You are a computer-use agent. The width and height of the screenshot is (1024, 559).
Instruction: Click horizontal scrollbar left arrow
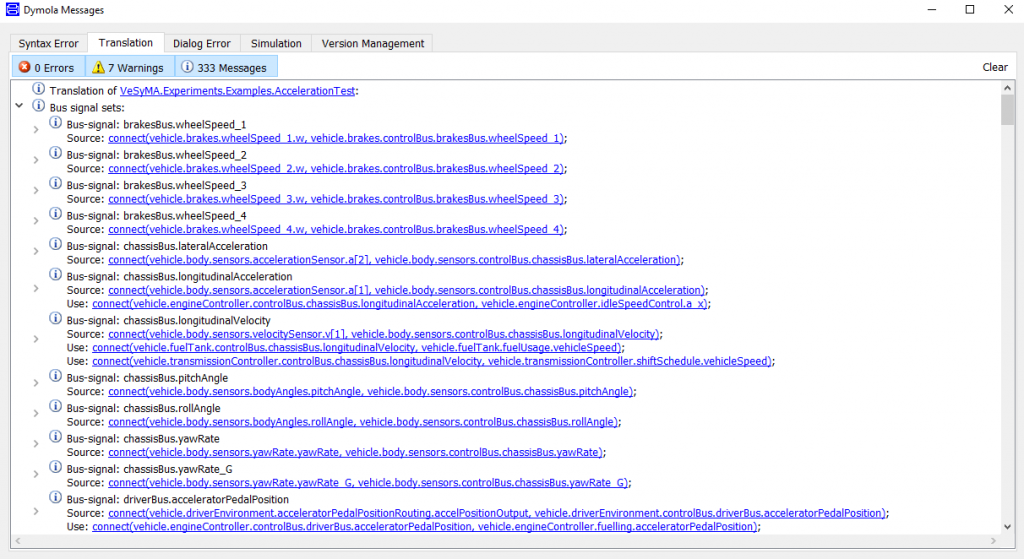point(18,541)
